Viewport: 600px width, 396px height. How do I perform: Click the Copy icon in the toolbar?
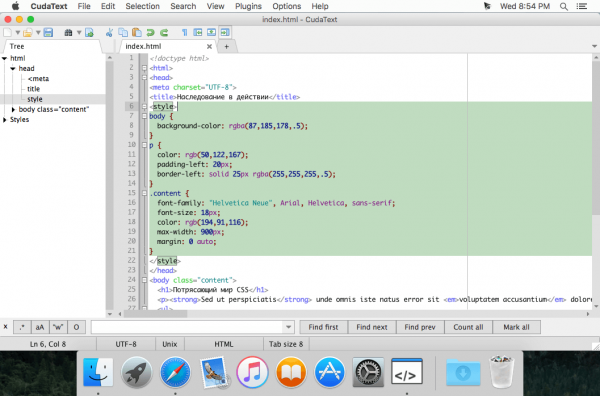(x=123, y=33)
